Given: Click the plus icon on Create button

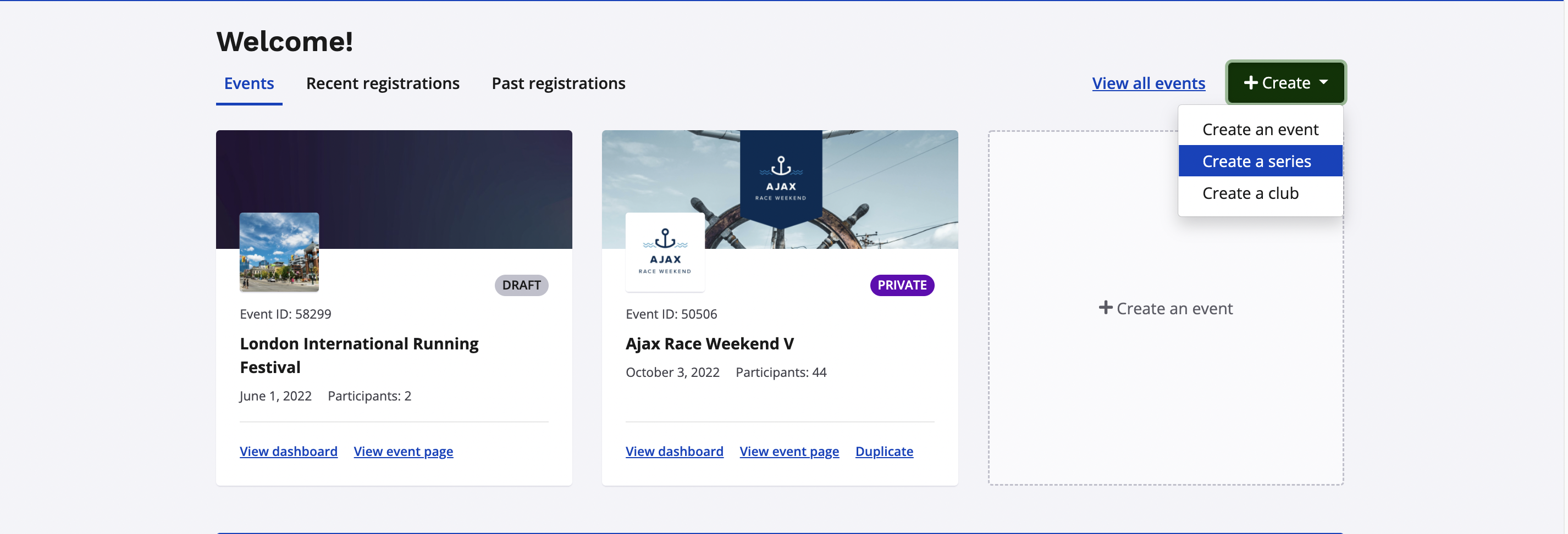Looking at the screenshot, I should (x=1250, y=83).
